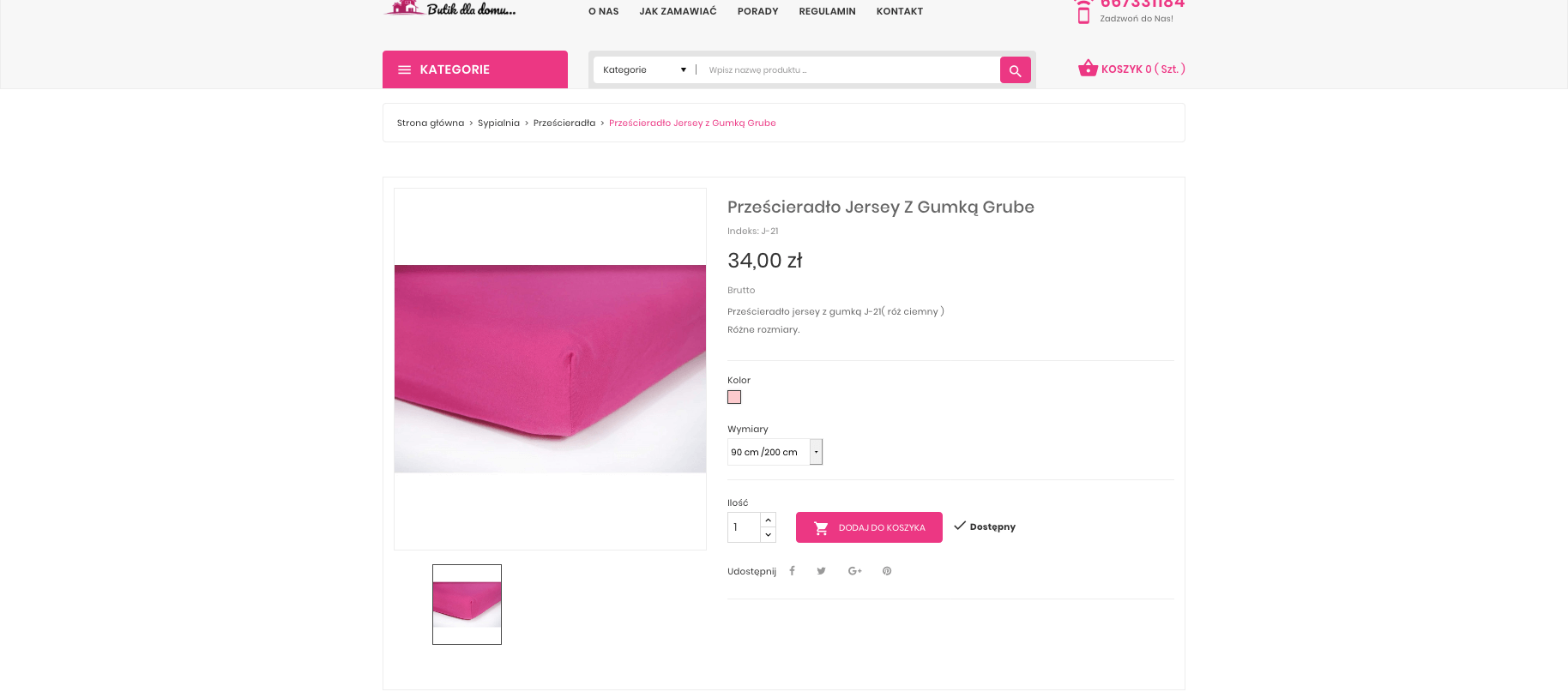Open the shopping basket icon
Image resolution: width=1568 pixels, height=698 pixels.
pos(1088,68)
